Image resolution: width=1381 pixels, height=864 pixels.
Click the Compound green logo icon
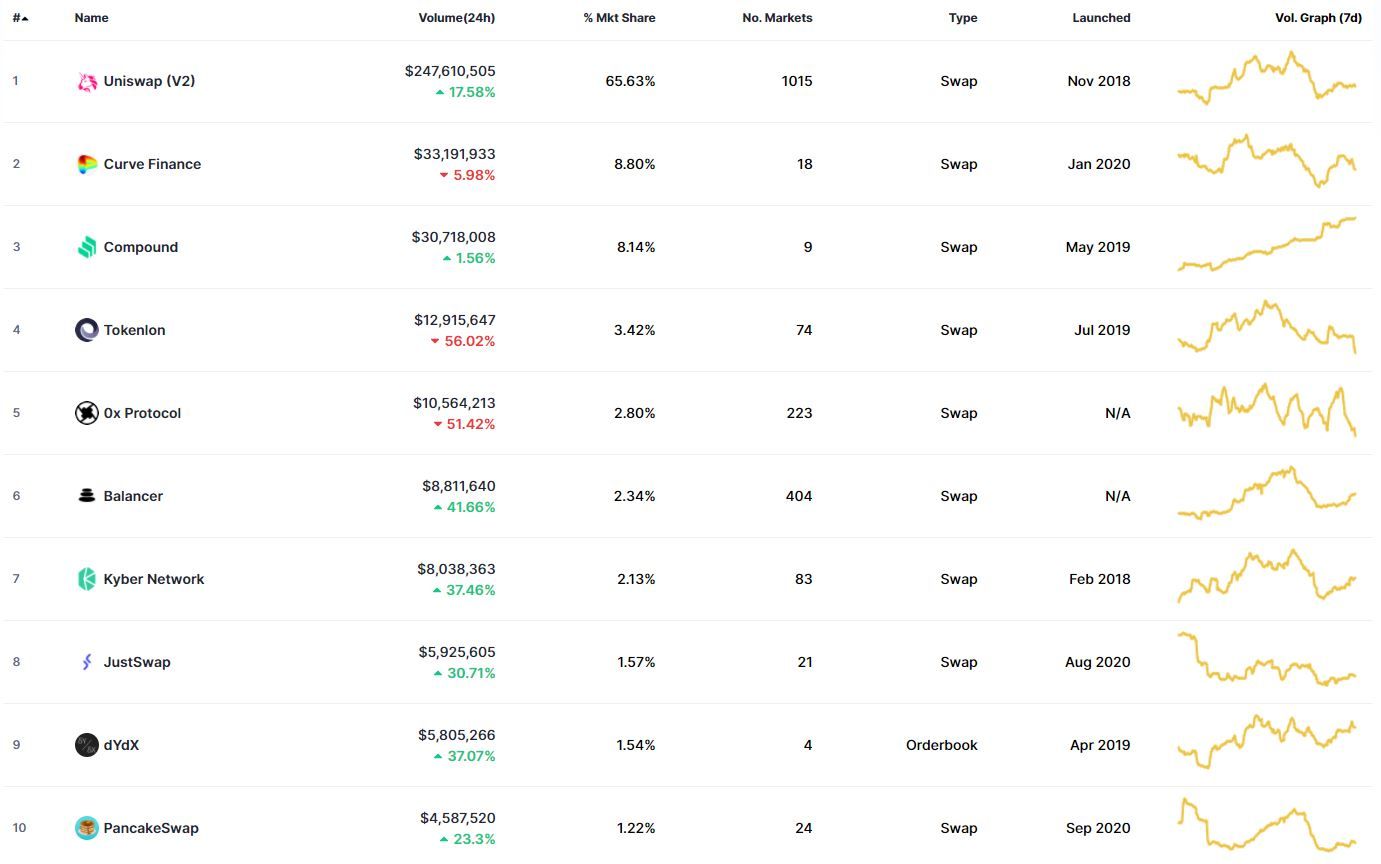point(87,247)
